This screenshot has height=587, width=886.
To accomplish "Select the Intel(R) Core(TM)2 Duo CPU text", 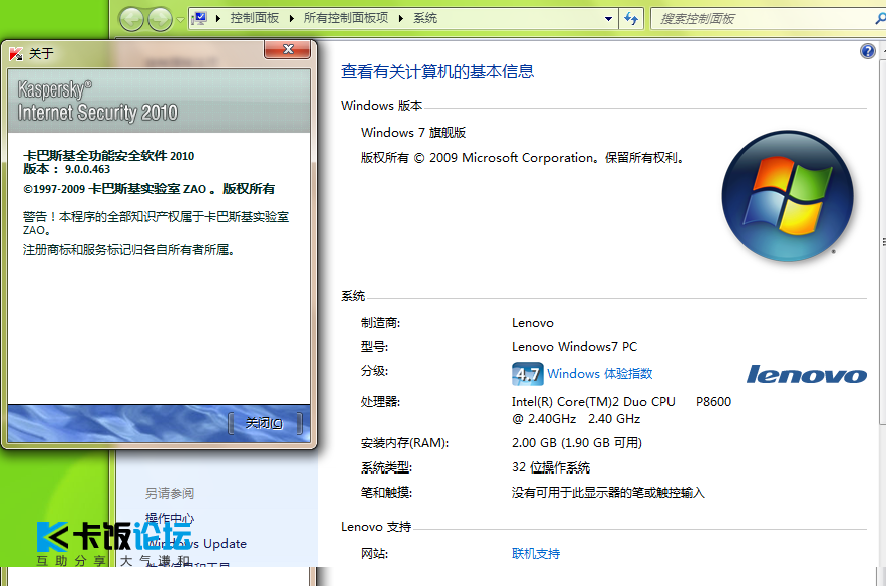I will click(594, 402).
